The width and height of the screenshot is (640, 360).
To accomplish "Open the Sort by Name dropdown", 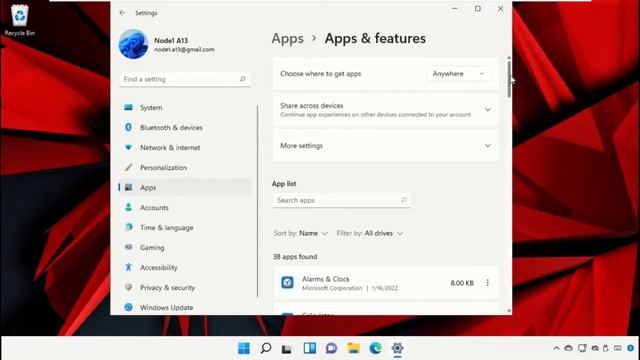I will (x=301, y=233).
